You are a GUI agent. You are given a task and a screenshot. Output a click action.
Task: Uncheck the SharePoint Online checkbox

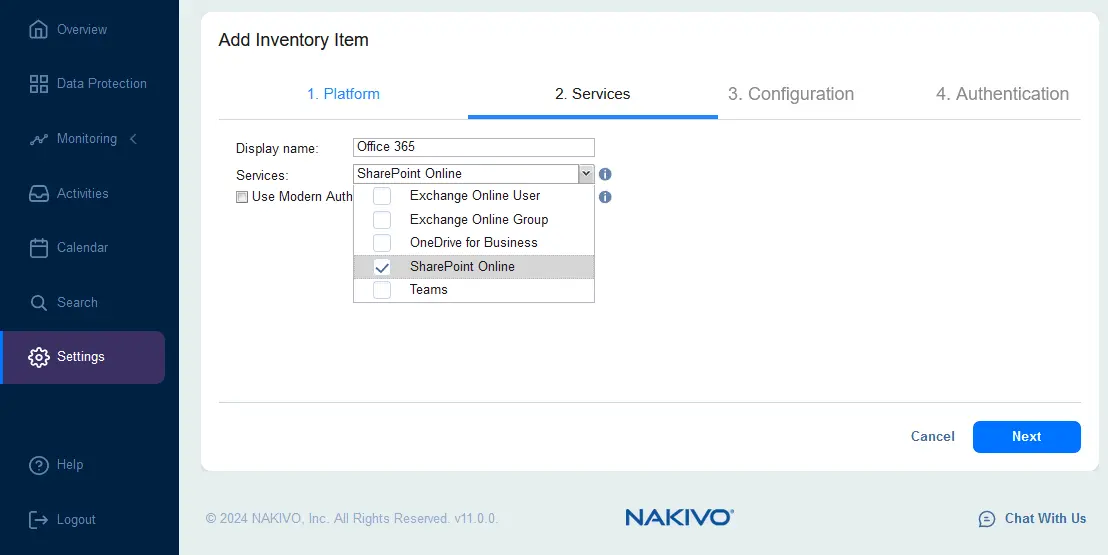click(x=382, y=267)
